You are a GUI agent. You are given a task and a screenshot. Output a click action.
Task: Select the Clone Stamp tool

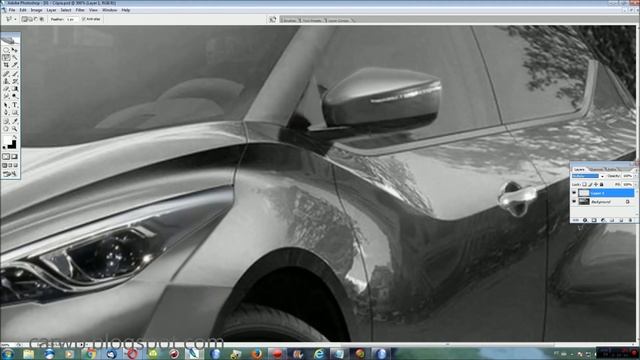6,81
